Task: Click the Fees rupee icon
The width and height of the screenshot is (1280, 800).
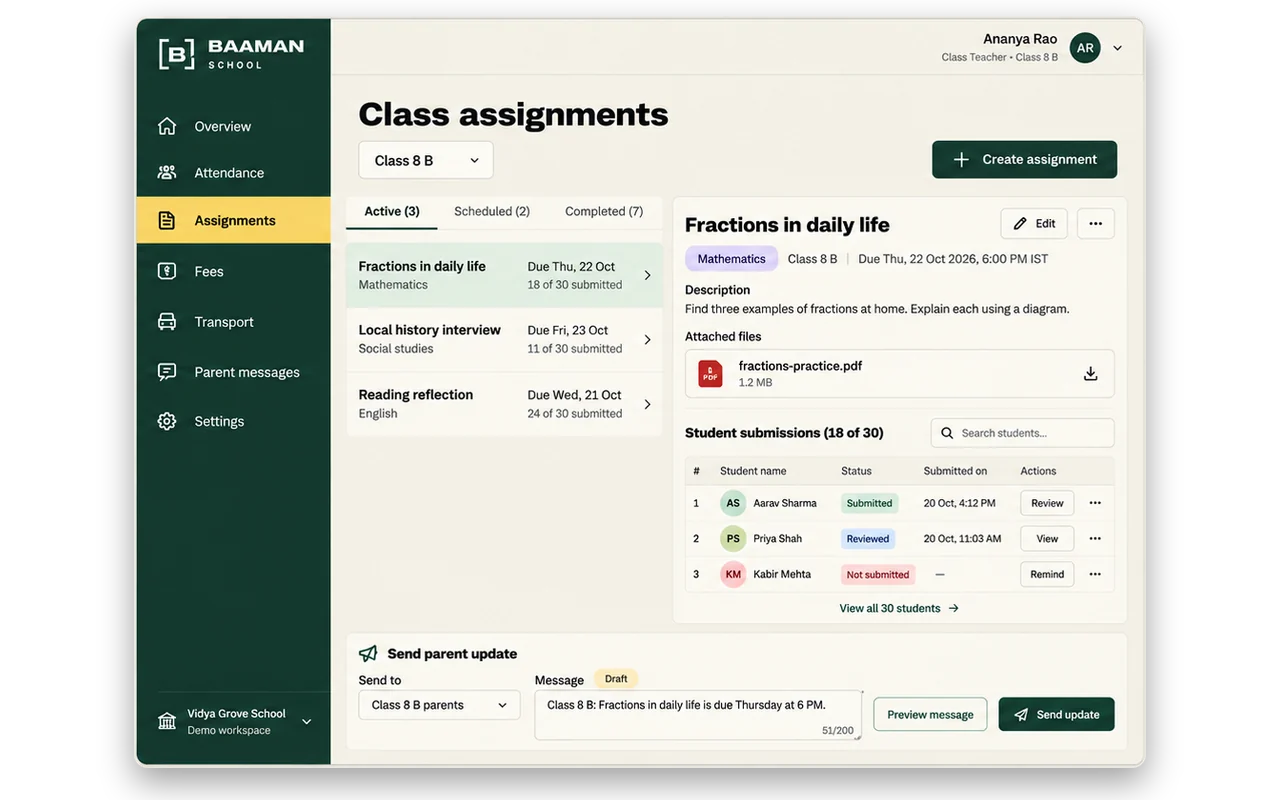Action: point(167,271)
